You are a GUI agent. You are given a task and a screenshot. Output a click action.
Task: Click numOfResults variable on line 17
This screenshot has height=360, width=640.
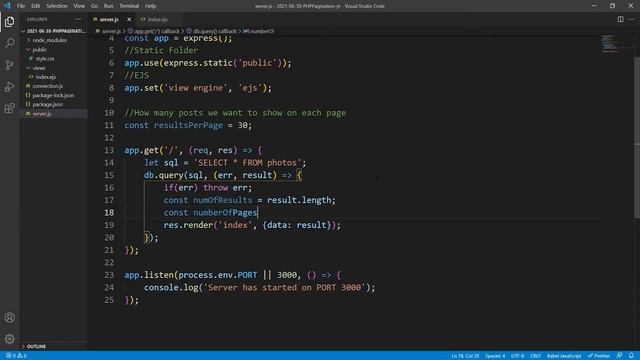tap(222, 200)
